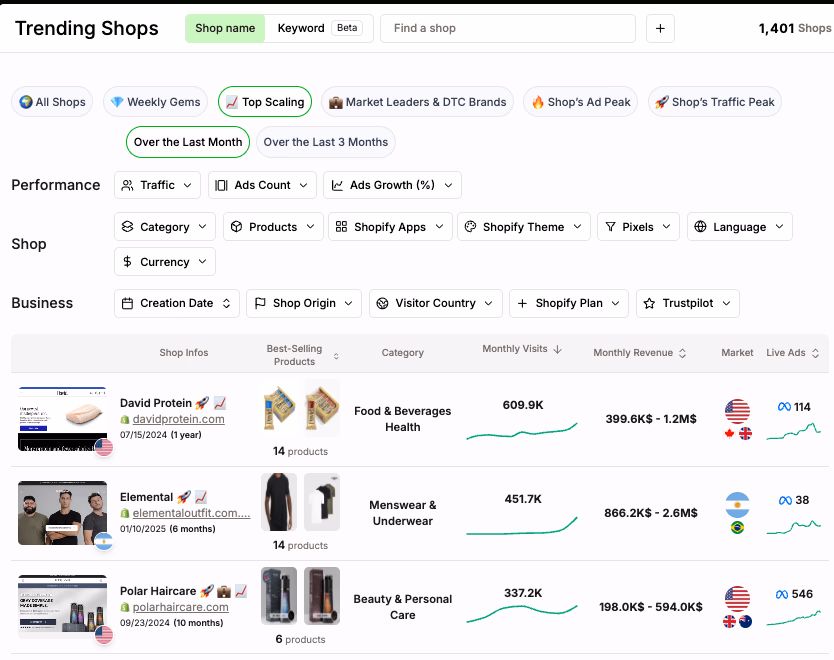Click the Find a shop search field
This screenshot has height=660, width=834.
[x=507, y=28]
